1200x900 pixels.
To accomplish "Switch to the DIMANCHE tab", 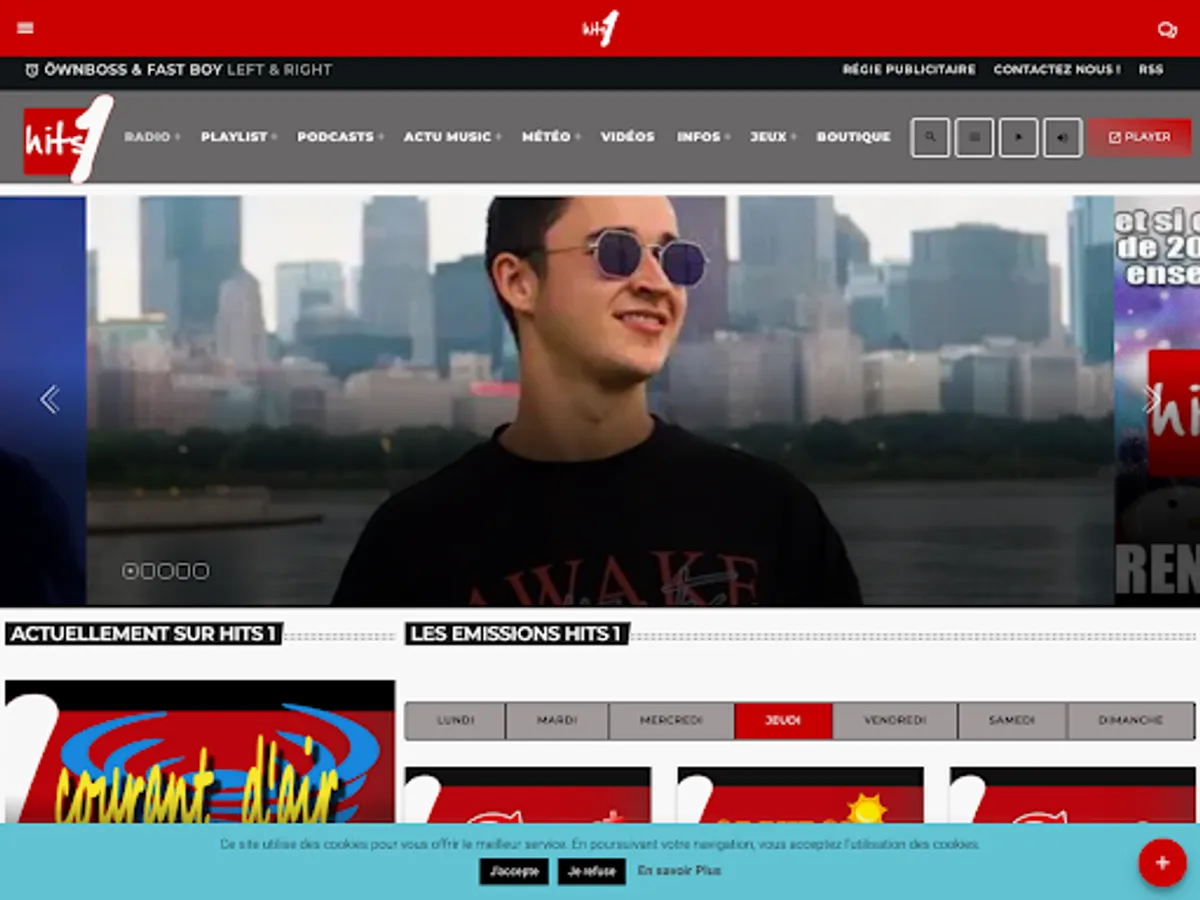I will 1131,721.
